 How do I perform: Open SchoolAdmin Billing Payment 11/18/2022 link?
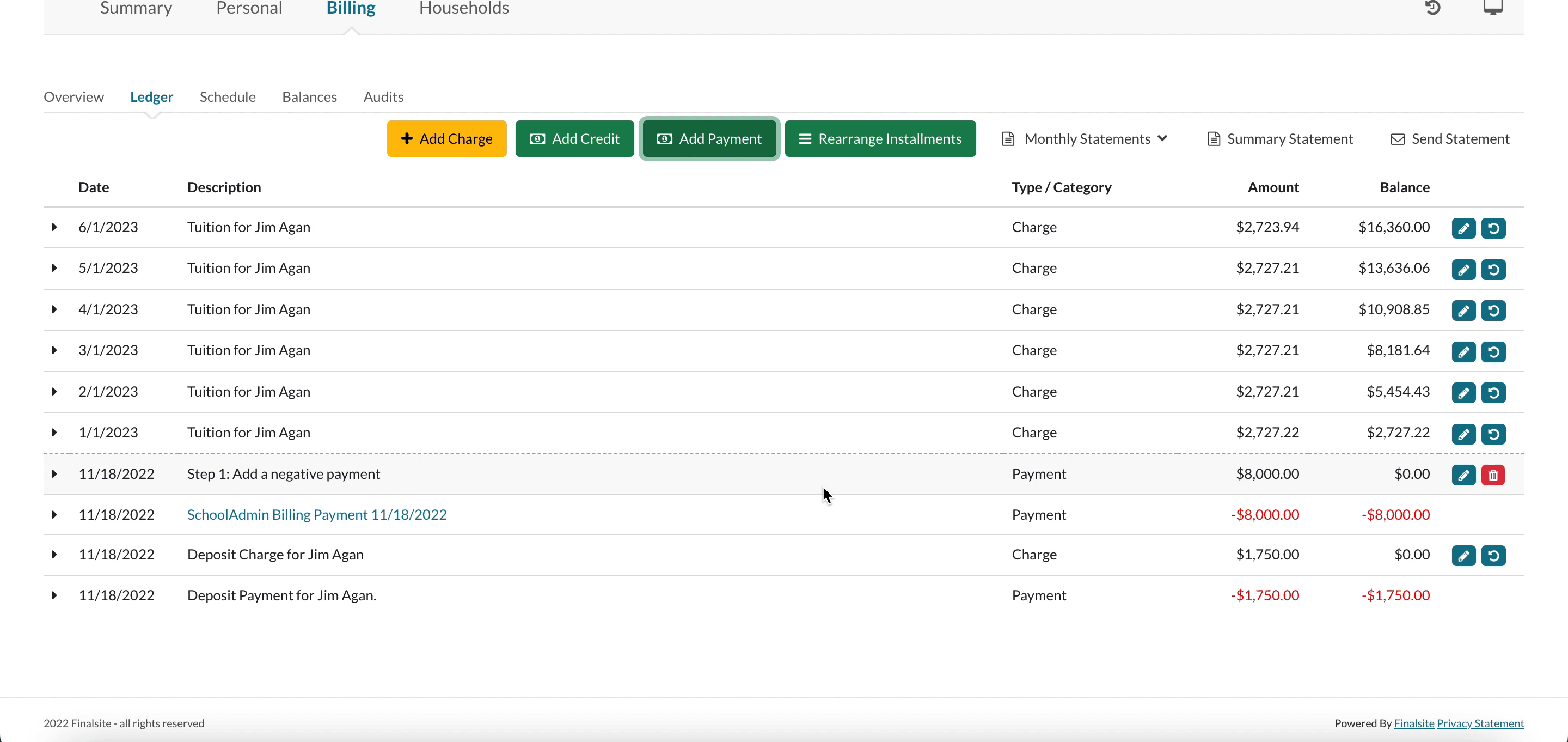click(x=316, y=515)
